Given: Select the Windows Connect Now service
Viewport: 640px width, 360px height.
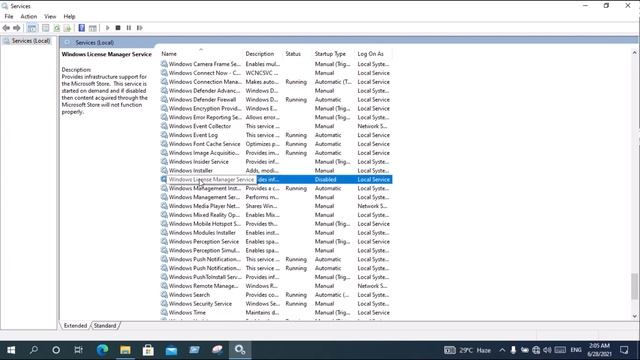Looking at the screenshot, I should [x=276, y=73].
